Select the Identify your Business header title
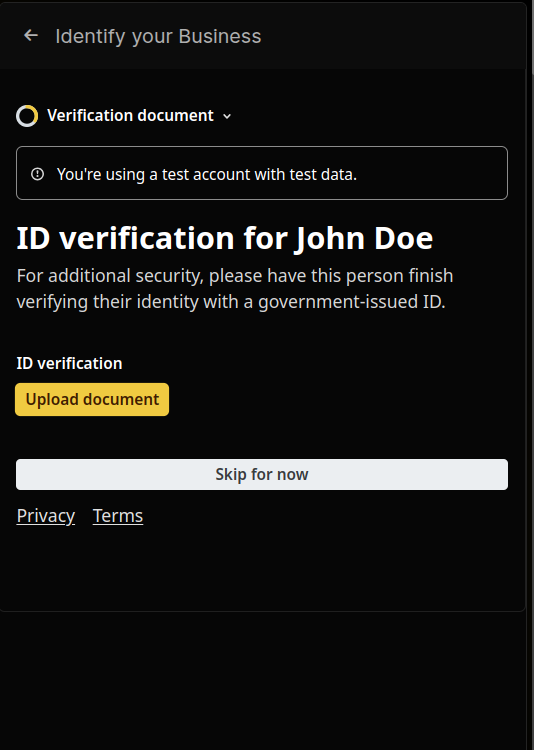This screenshot has width=534, height=750. (158, 36)
